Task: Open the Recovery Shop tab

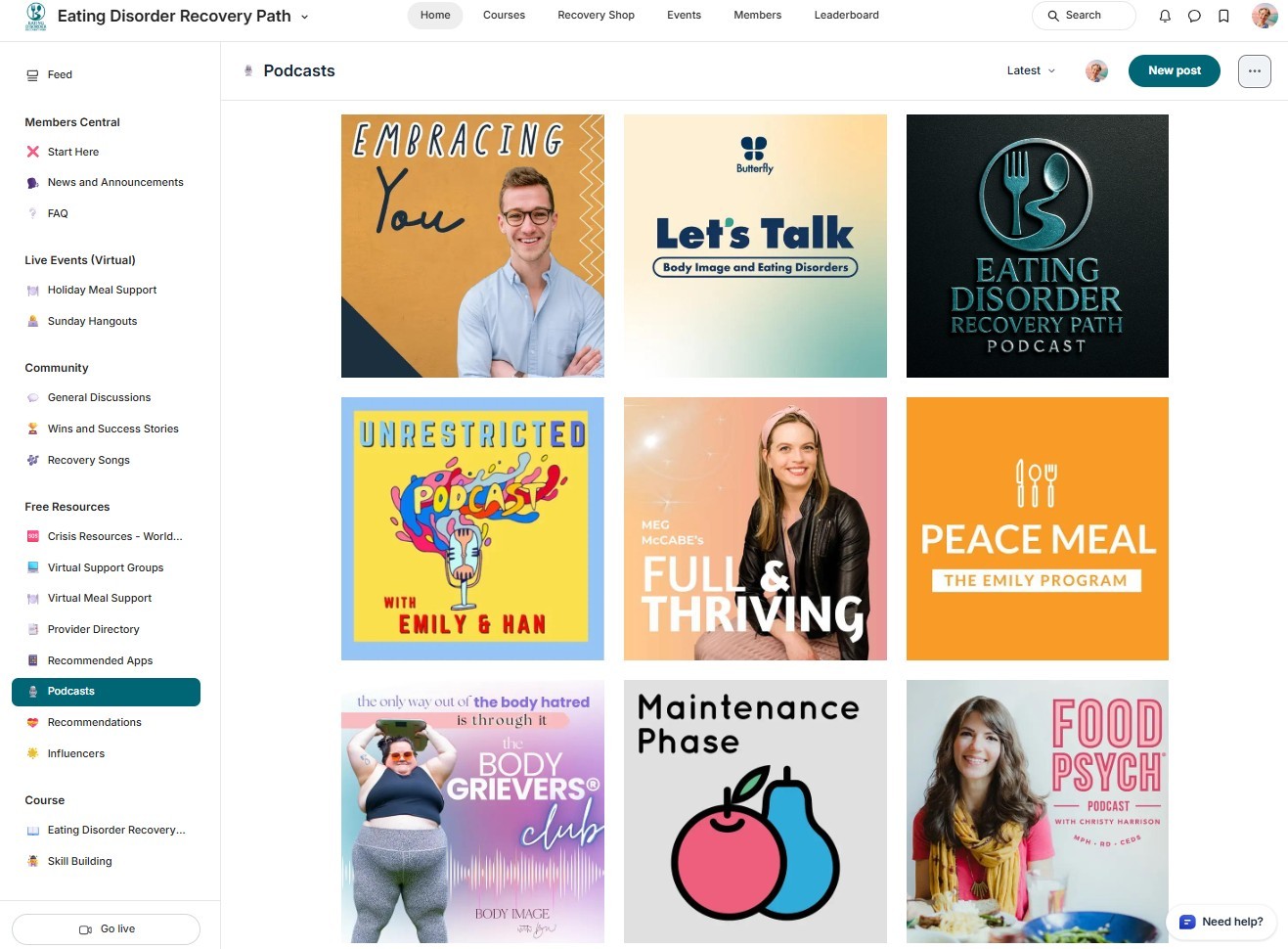Action: pos(596,15)
